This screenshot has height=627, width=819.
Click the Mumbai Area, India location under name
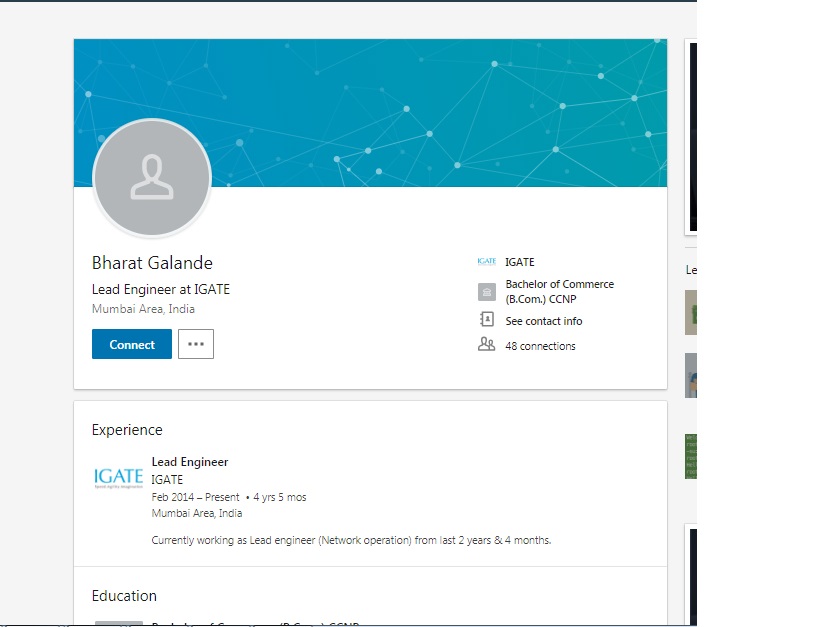pos(143,309)
